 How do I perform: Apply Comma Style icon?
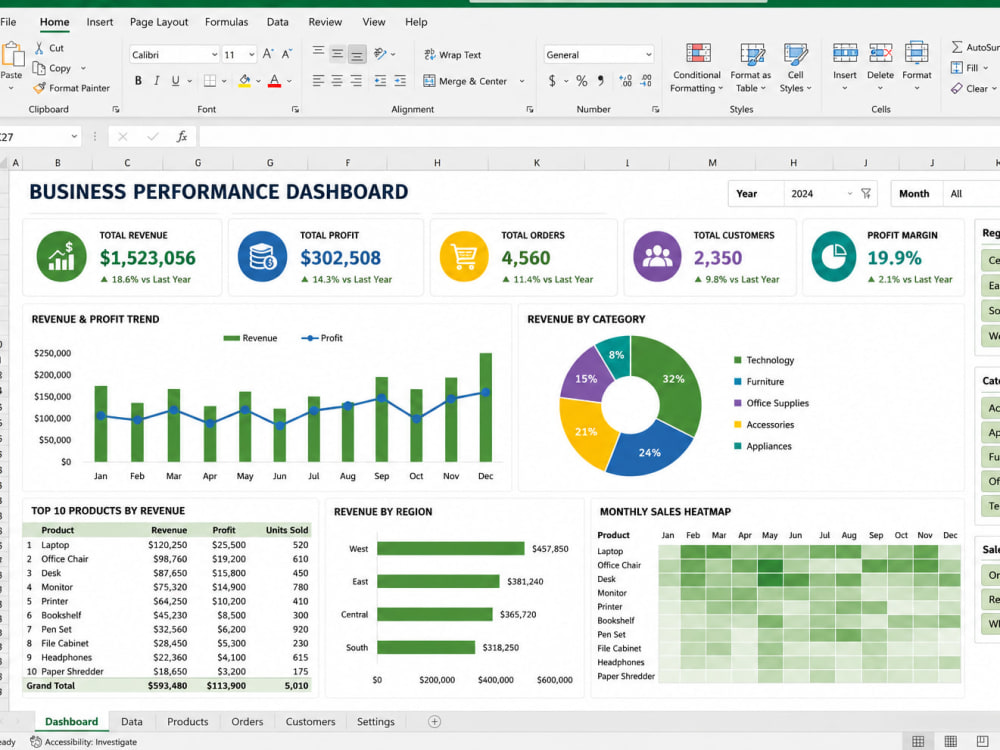pos(601,81)
